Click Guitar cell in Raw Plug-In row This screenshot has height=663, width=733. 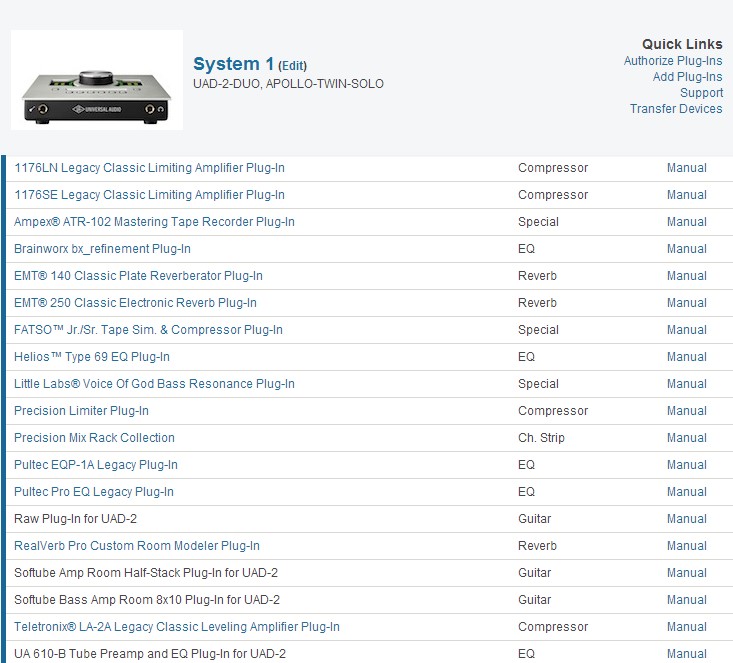click(x=535, y=519)
